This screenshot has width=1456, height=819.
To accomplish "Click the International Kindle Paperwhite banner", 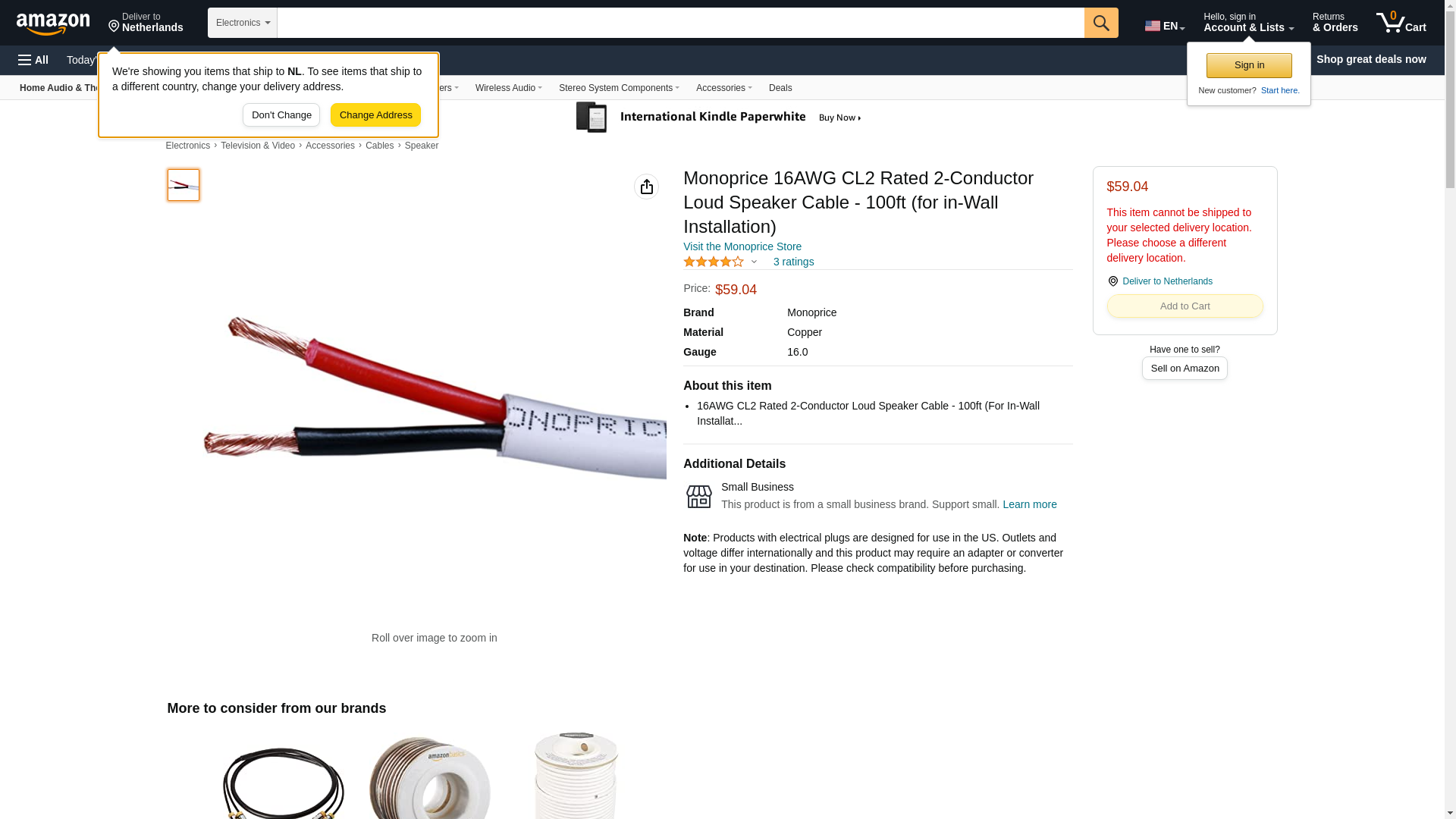I will point(719,118).
